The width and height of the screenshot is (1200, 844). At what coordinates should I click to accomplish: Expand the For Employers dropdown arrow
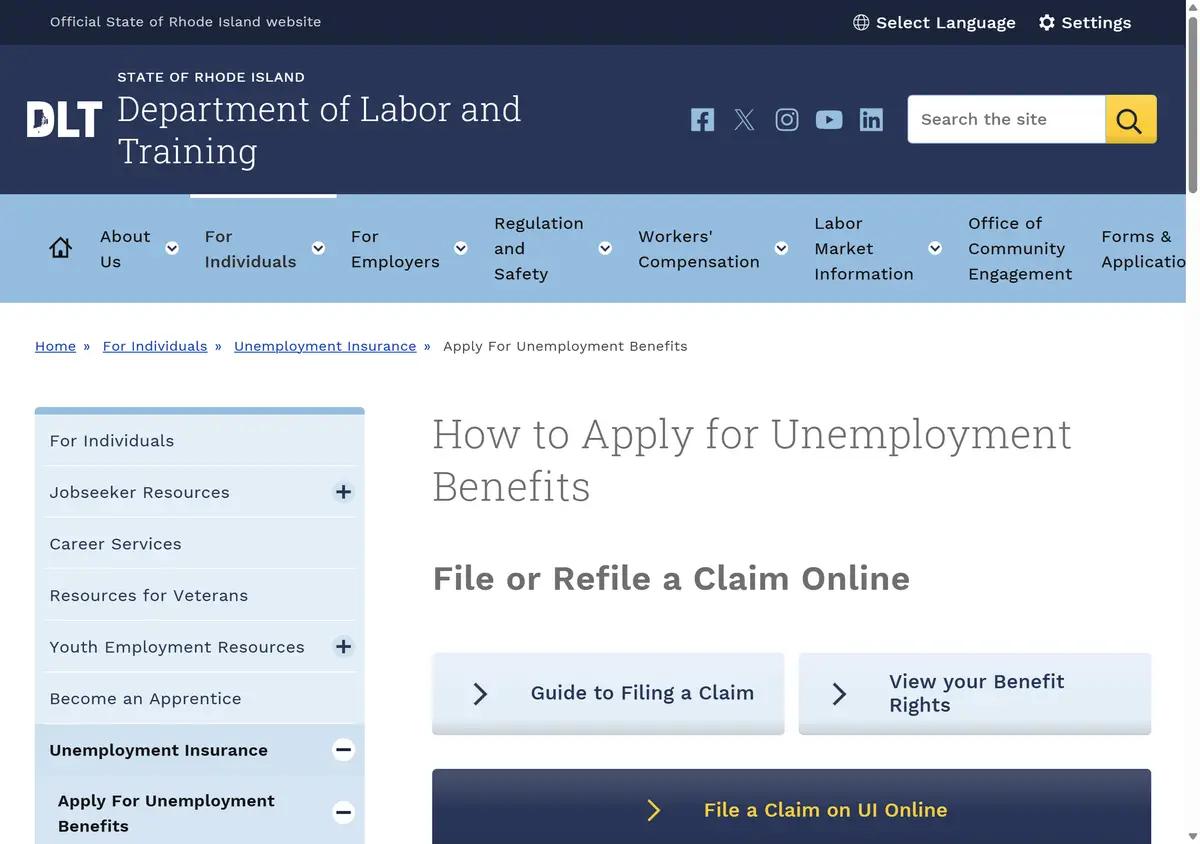(461, 248)
